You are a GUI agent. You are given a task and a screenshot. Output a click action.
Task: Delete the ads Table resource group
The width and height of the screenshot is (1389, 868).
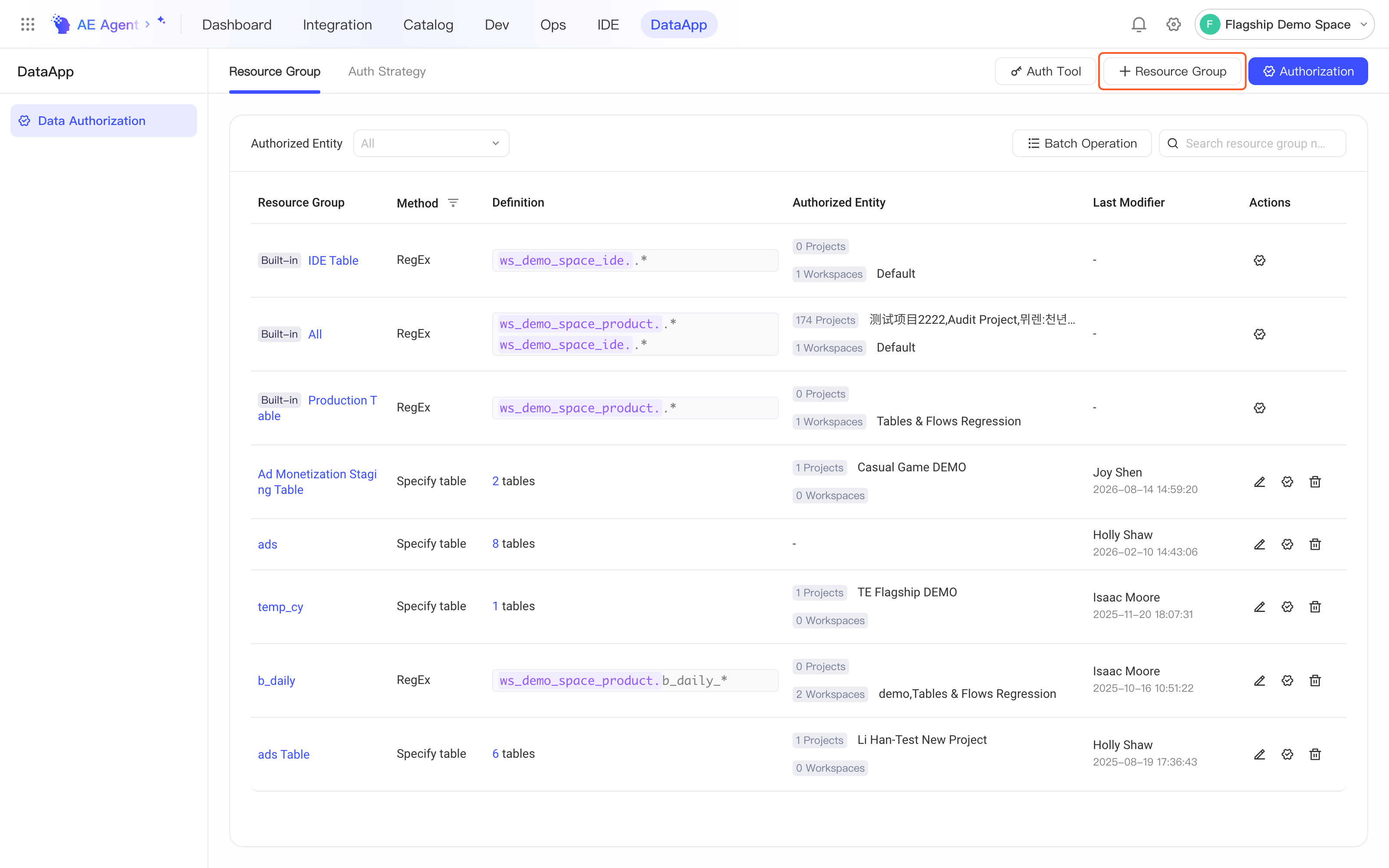(1315, 754)
